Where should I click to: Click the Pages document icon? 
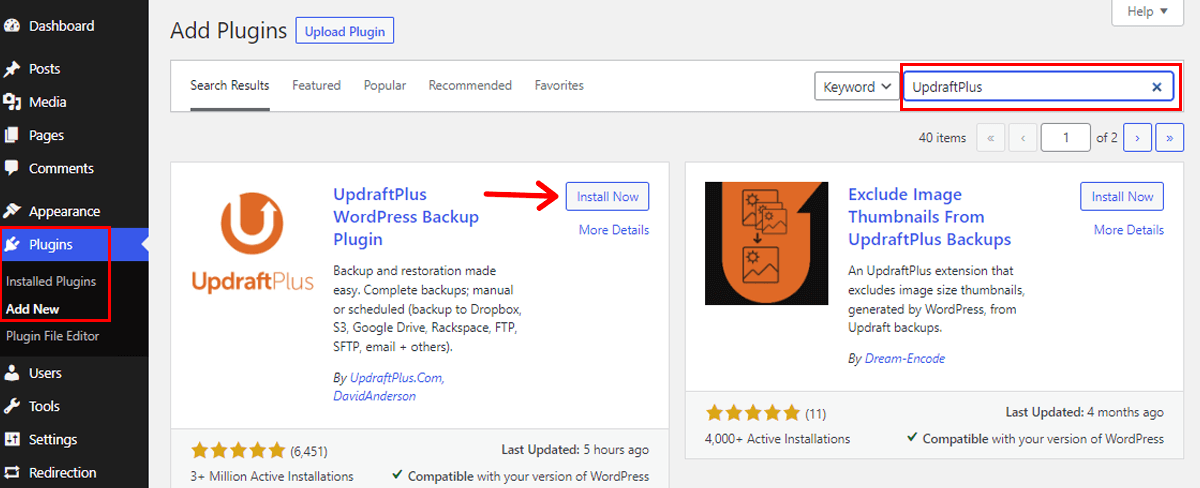coord(12,135)
